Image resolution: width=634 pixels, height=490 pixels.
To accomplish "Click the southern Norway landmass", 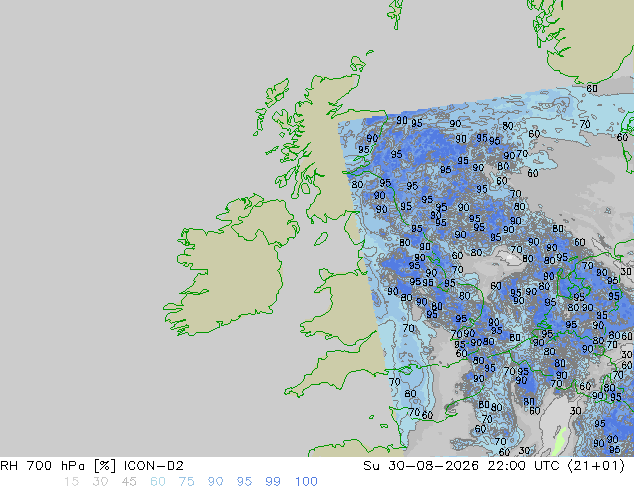I will pyautogui.click(x=586, y=40).
